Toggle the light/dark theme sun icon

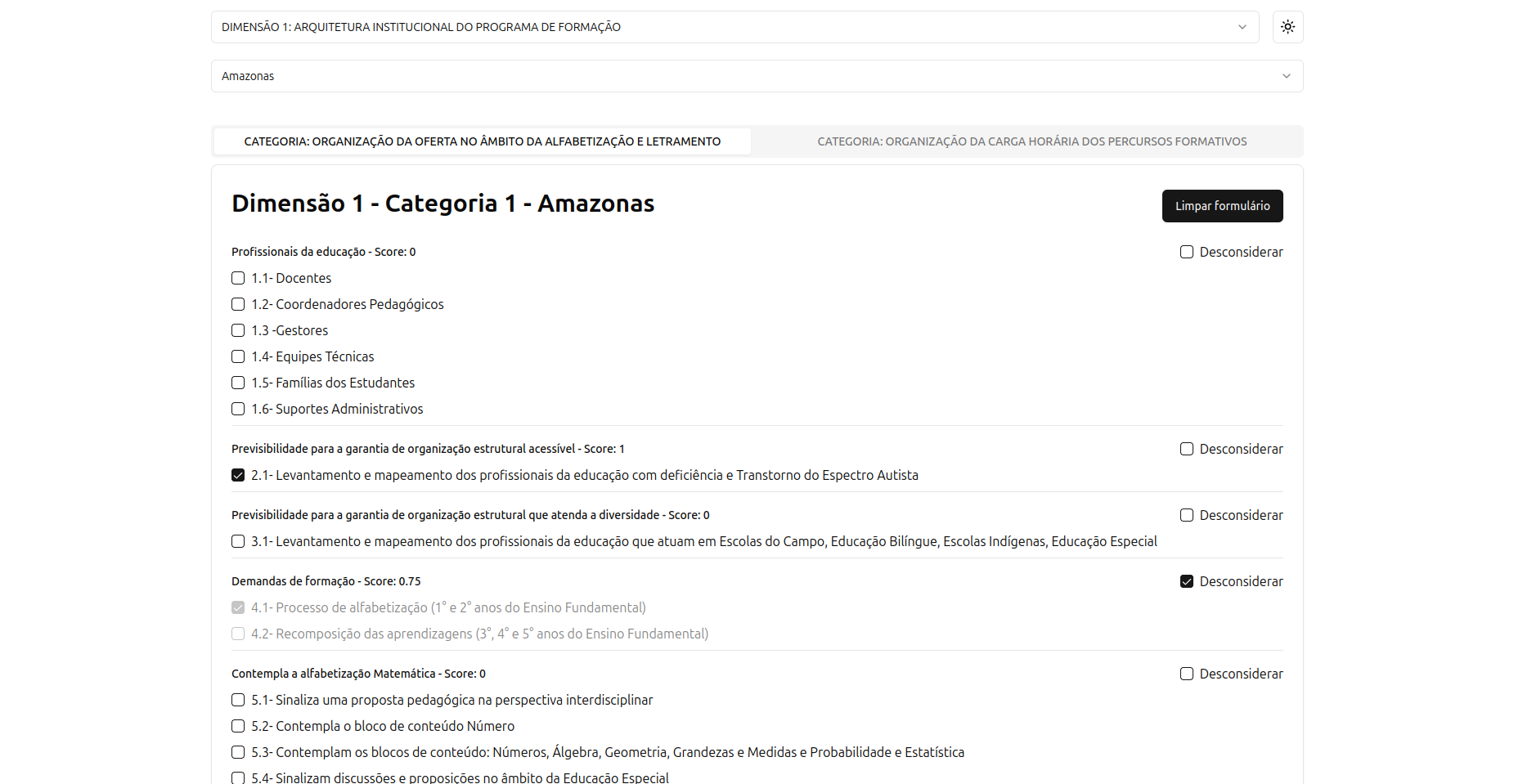tap(1287, 27)
